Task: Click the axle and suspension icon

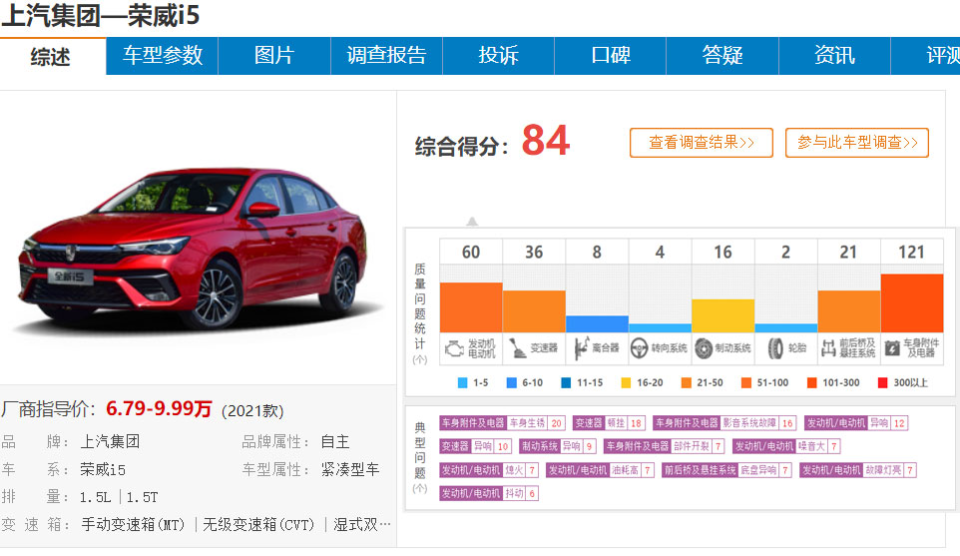Action: pos(828,348)
